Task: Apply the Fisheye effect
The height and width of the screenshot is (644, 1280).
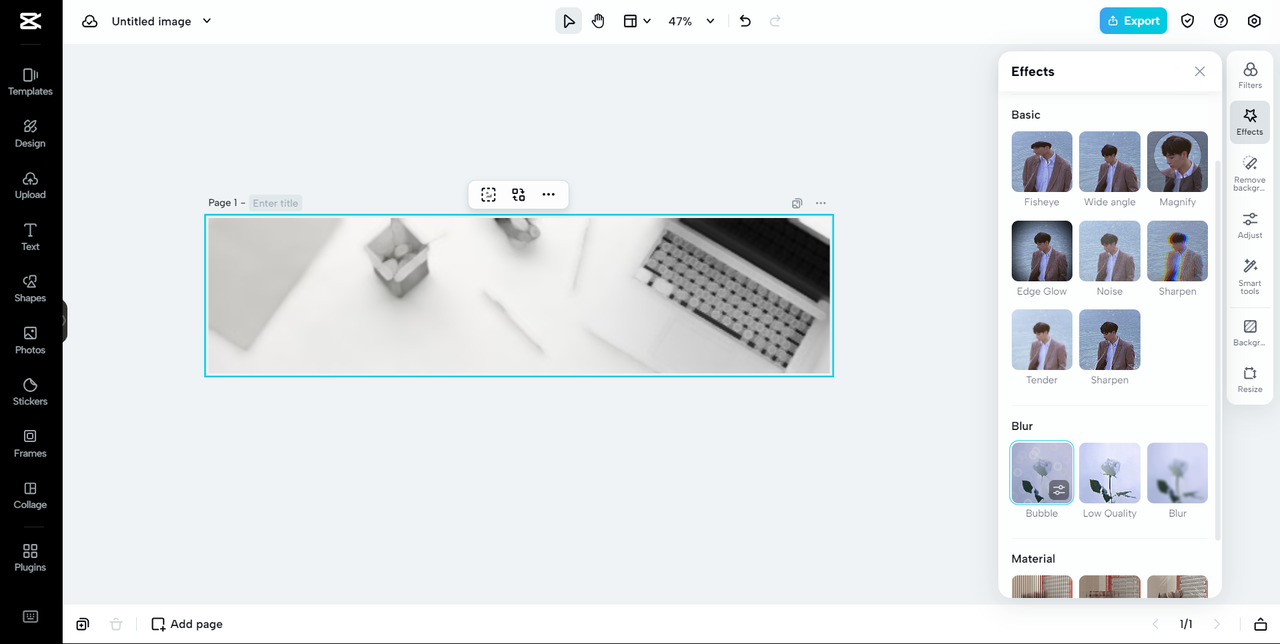Action: 1042,162
